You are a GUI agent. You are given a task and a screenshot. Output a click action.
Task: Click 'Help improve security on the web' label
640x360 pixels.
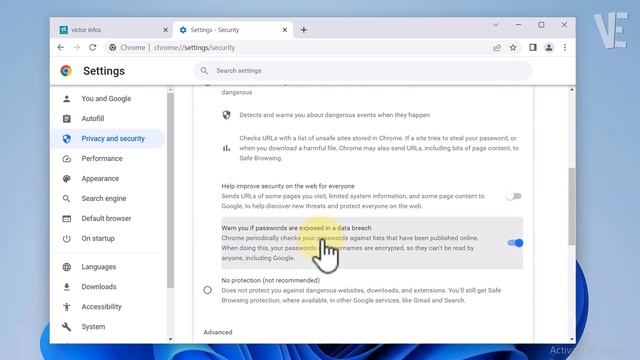pyautogui.click(x=288, y=186)
